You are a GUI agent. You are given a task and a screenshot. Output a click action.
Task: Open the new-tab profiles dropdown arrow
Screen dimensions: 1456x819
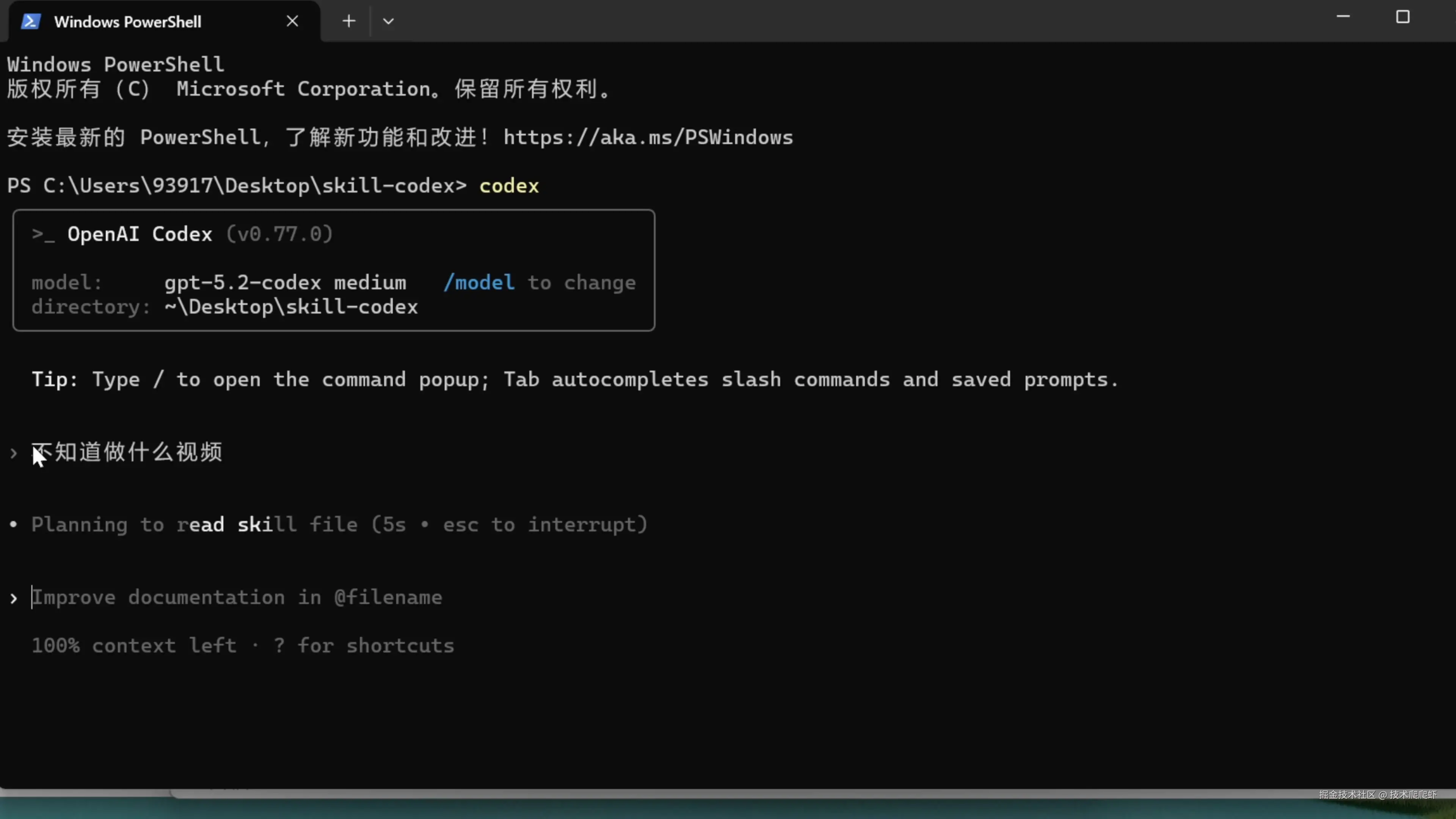tap(388, 22)
